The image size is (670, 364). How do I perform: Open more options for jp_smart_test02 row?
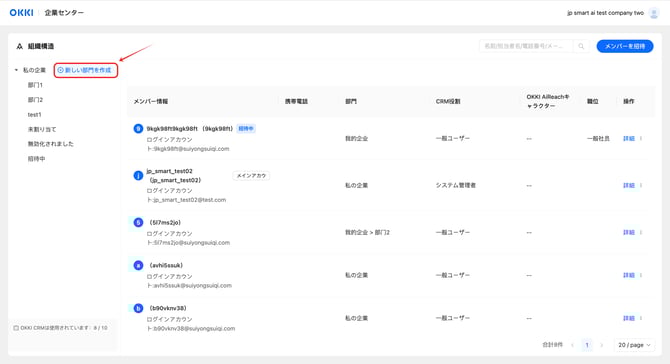[x=641, y=185]
